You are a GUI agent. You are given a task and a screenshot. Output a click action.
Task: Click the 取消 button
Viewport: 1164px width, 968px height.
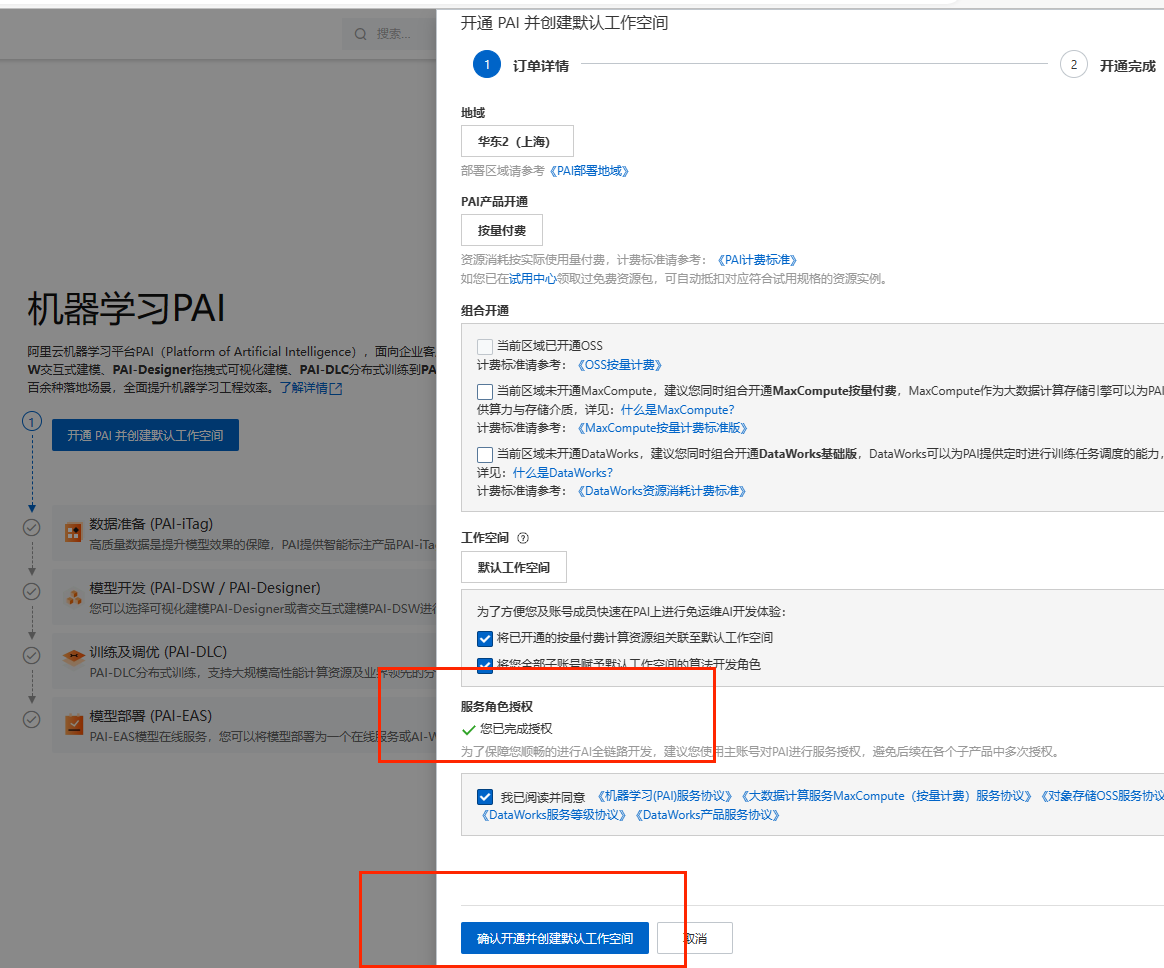[695, 938]
